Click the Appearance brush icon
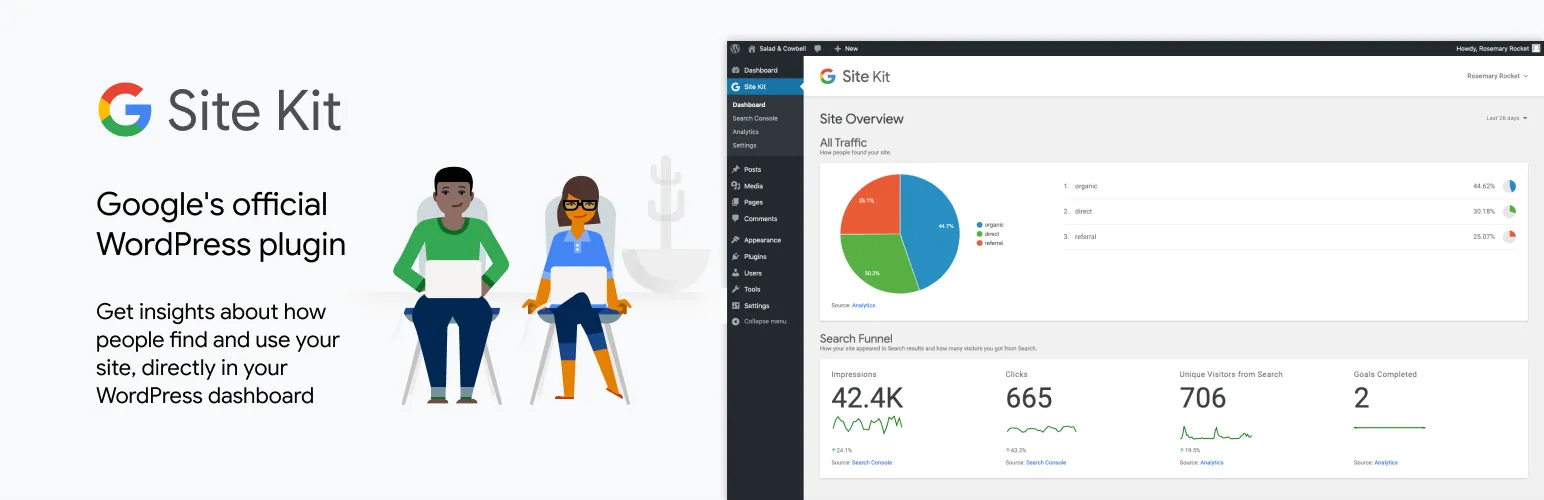 pyautogui.click(x=736, y=240)
